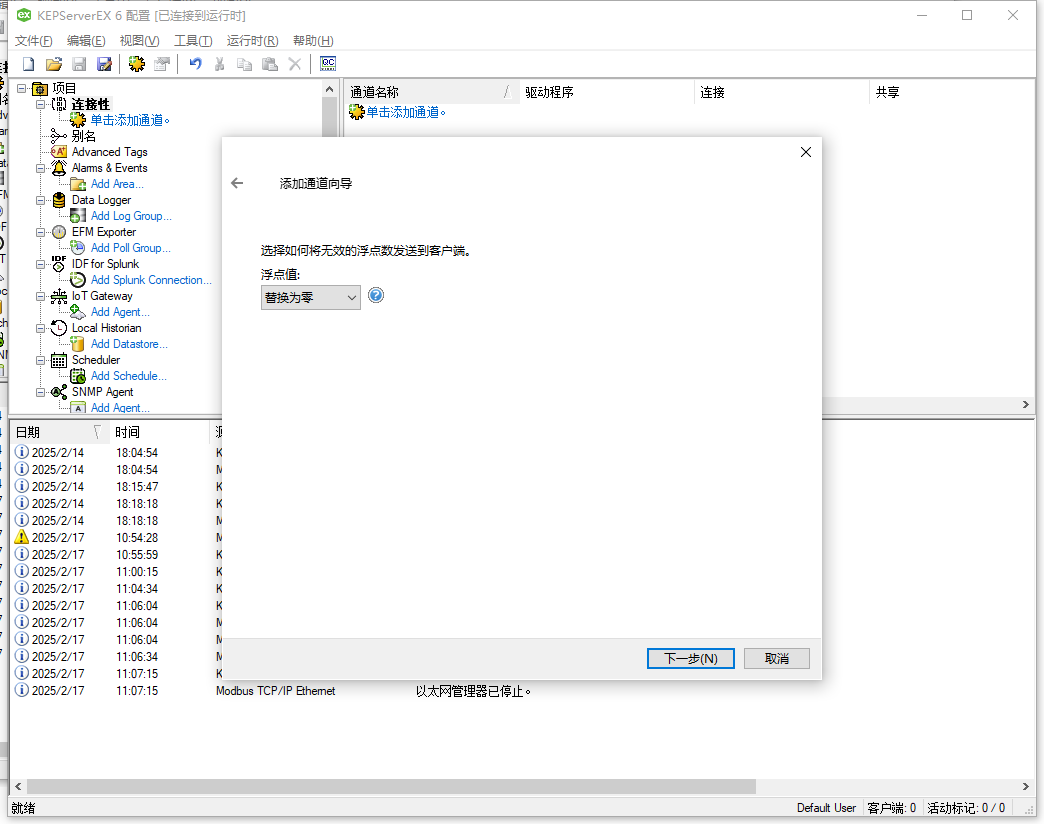
Task: Collapse the Local Historian node
Action: 41,328
